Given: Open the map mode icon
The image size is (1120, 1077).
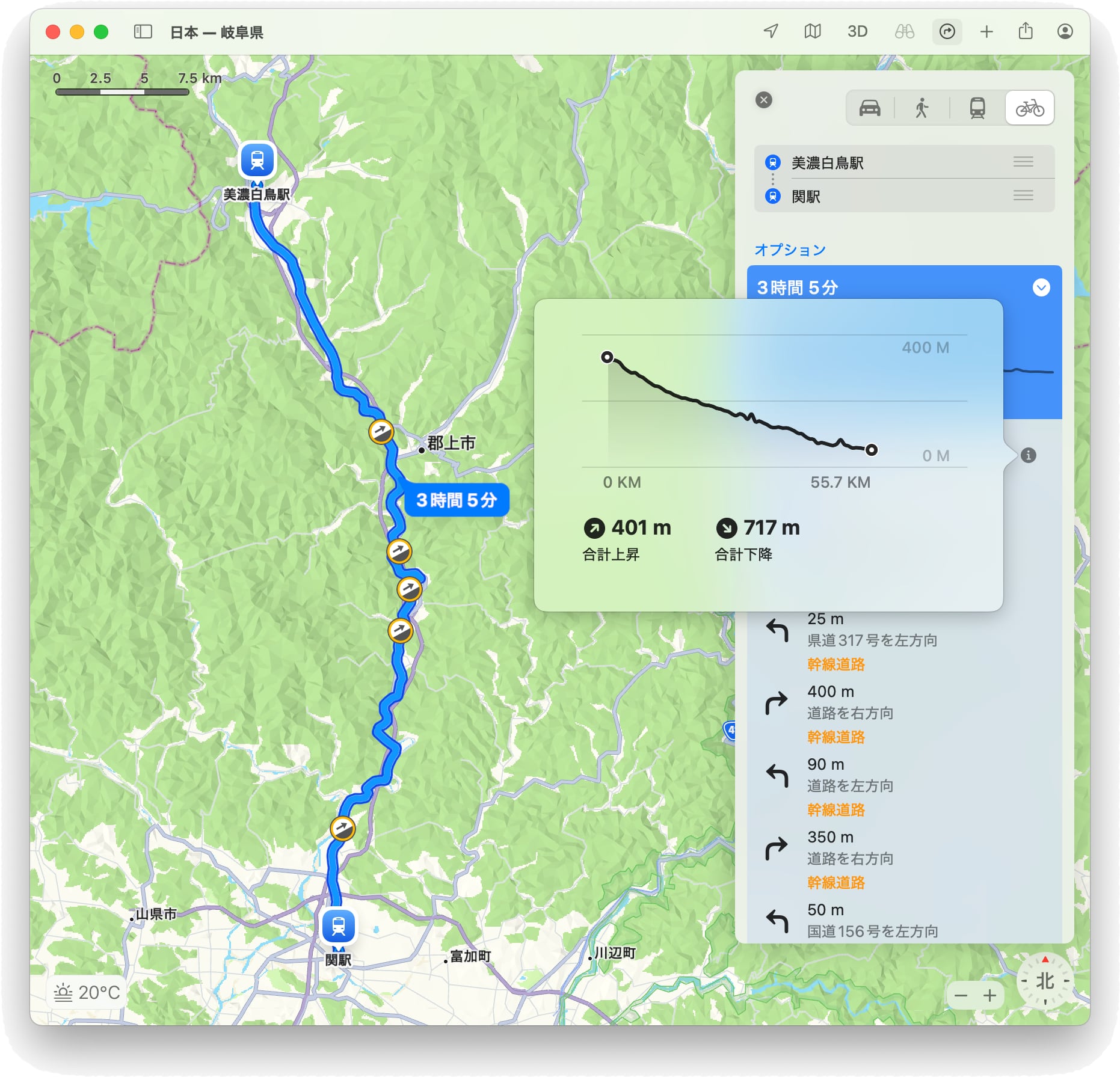Looking at the screenshot, I should (813, 31).
